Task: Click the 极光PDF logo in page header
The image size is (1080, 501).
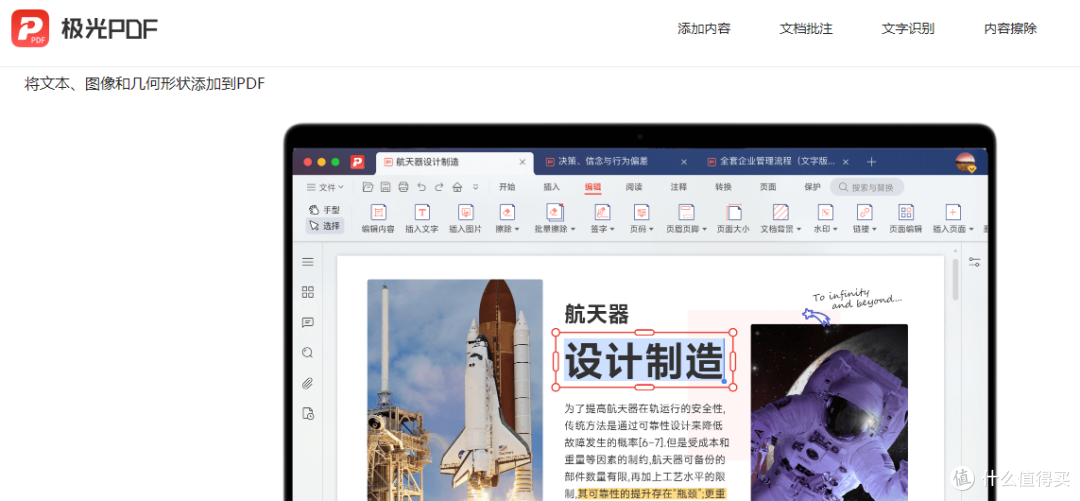Action: (84, 28)
